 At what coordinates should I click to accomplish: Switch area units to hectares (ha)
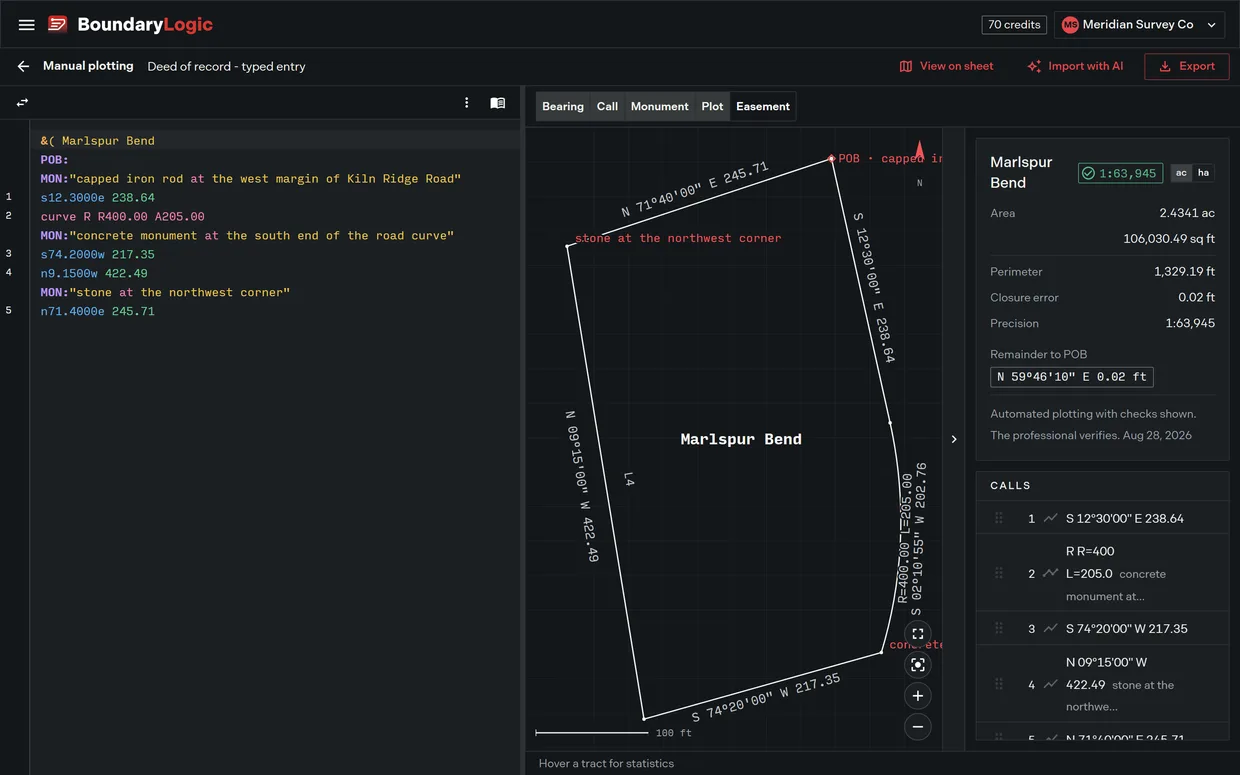point(1203,173)
